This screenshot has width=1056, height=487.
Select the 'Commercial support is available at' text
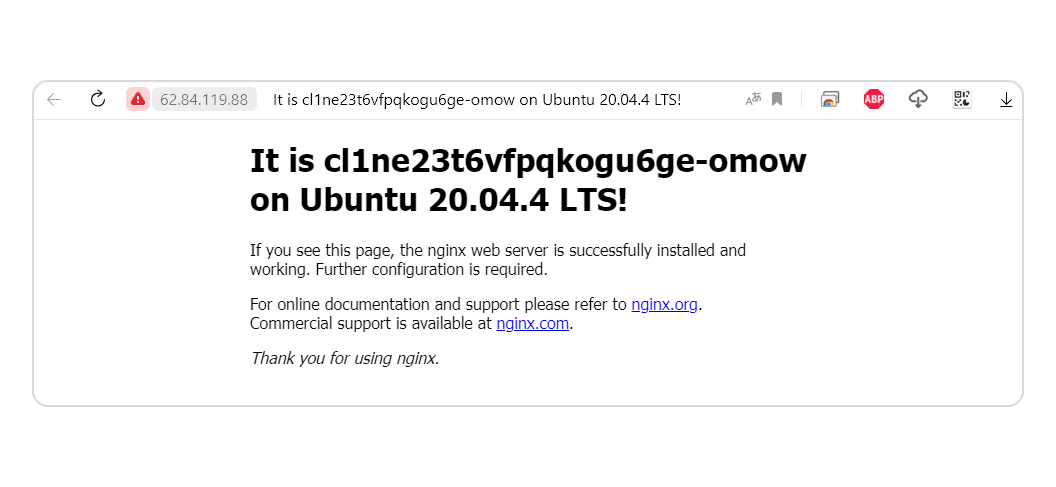click(371, 323)
